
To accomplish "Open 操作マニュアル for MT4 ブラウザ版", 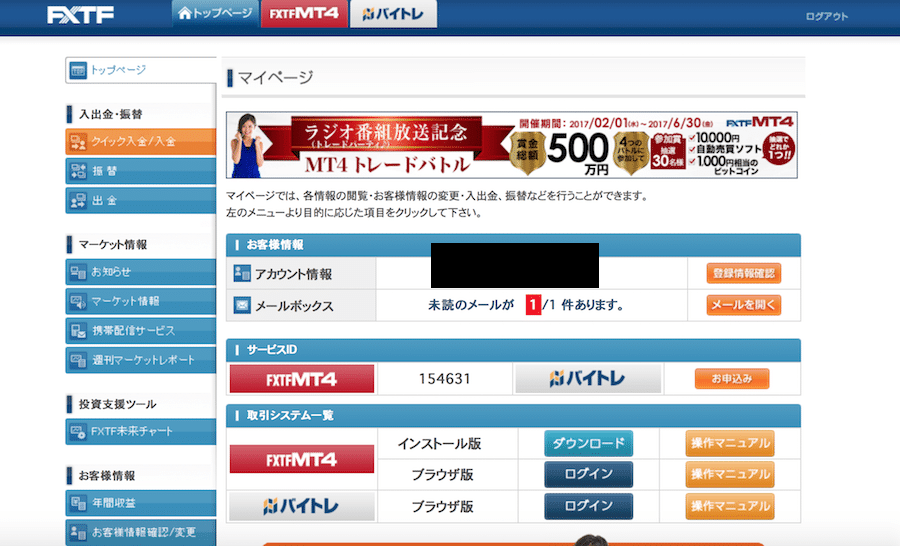I will click(x=730, y=474).
